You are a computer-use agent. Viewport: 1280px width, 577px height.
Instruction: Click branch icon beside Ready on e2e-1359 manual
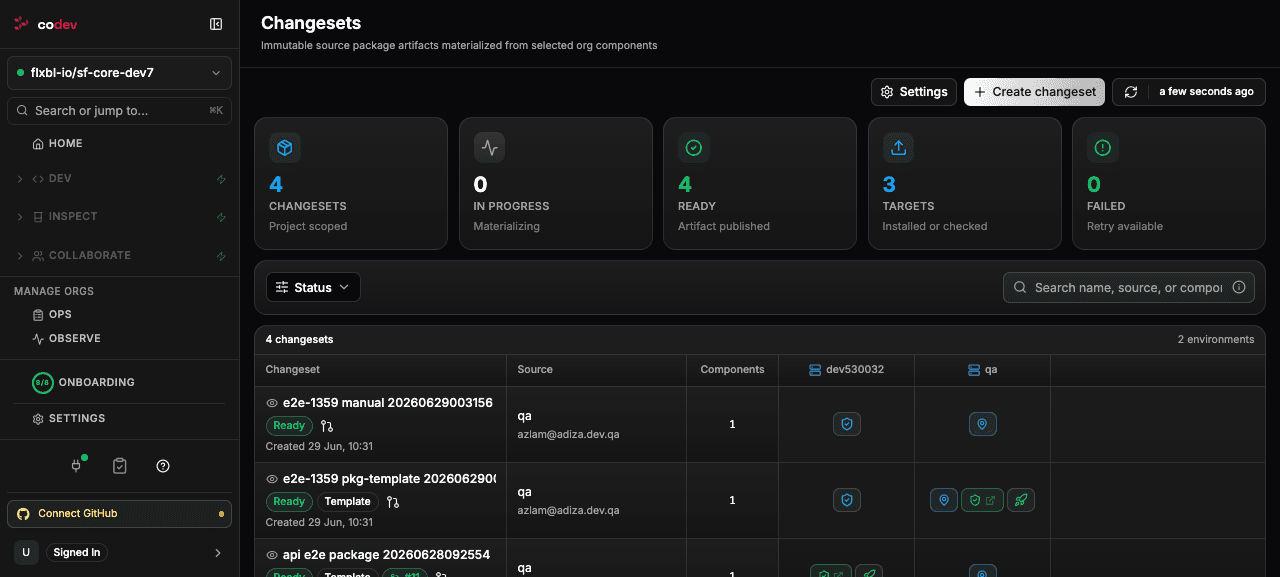[327, 426]
